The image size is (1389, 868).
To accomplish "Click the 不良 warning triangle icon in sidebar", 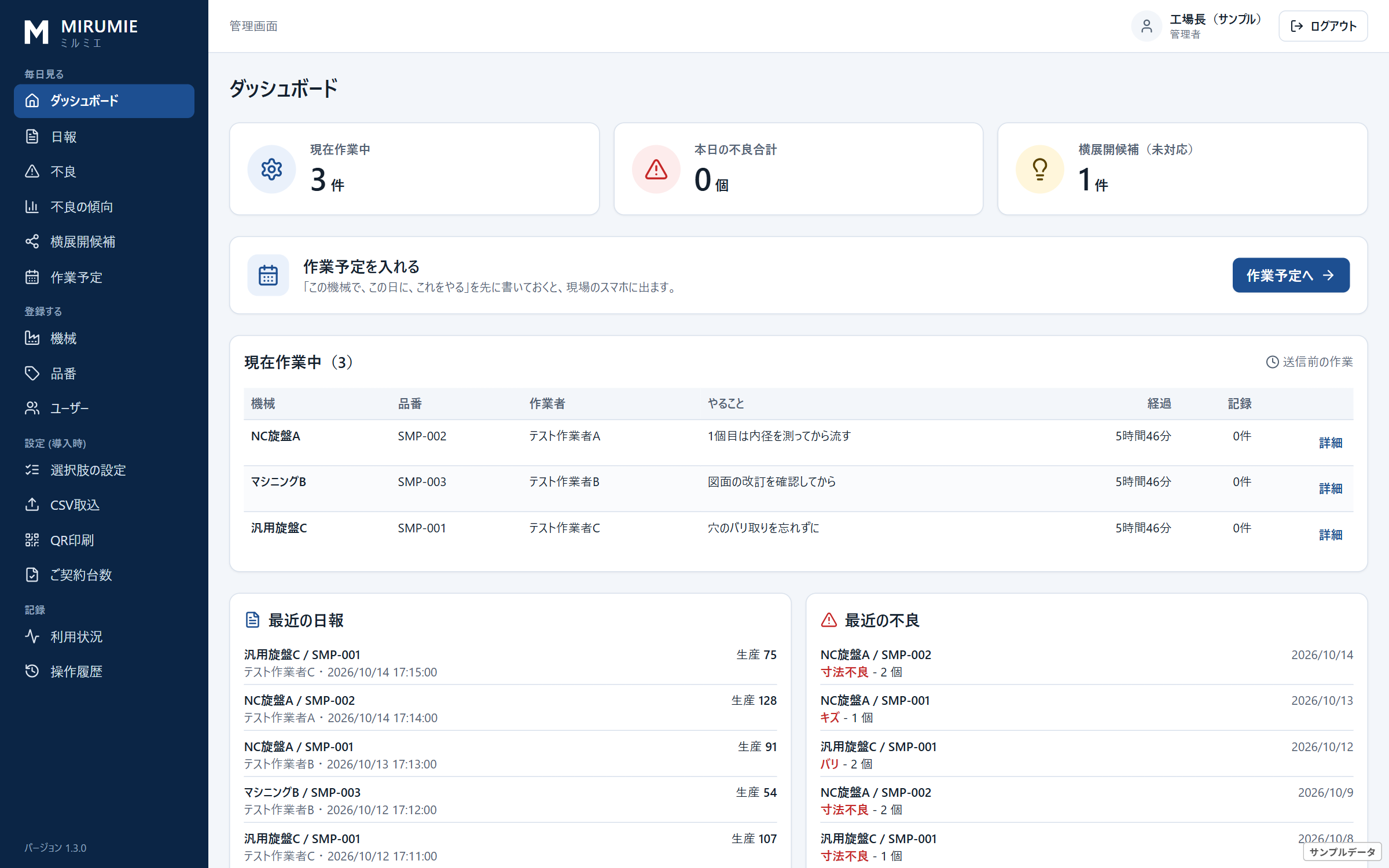I will 32,171.
